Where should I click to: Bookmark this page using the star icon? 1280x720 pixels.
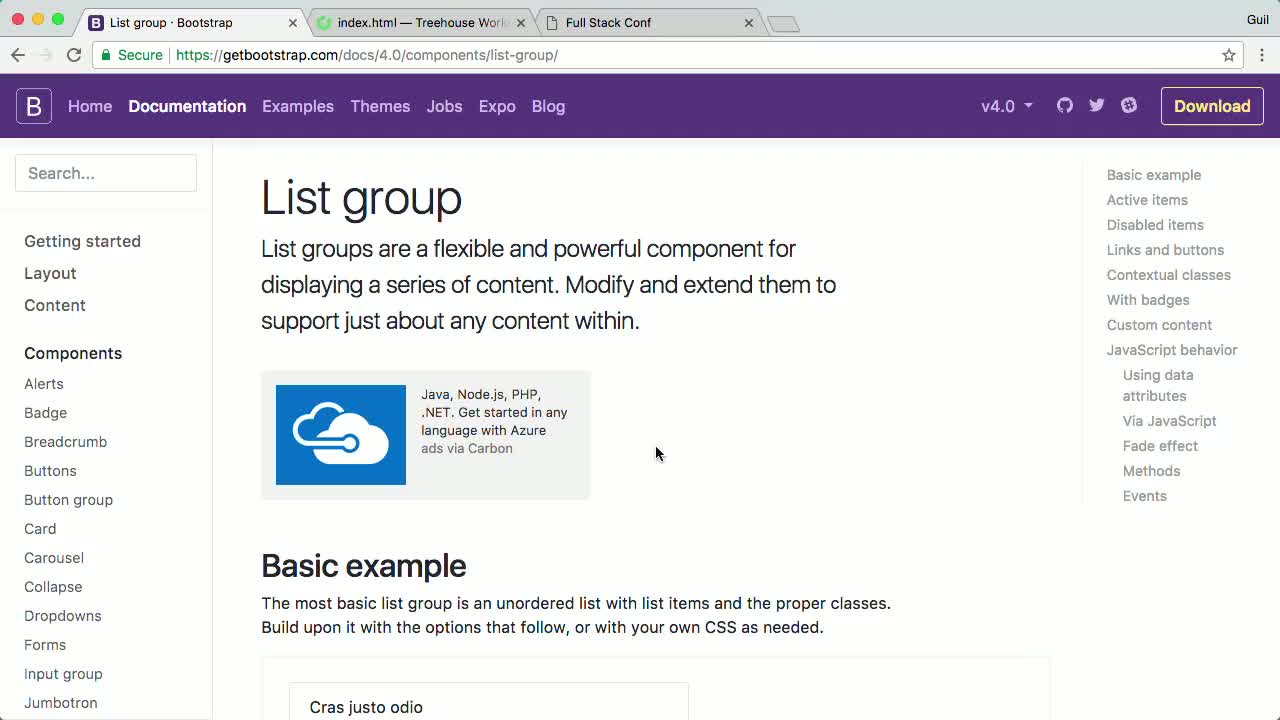tap(1229, 55)
